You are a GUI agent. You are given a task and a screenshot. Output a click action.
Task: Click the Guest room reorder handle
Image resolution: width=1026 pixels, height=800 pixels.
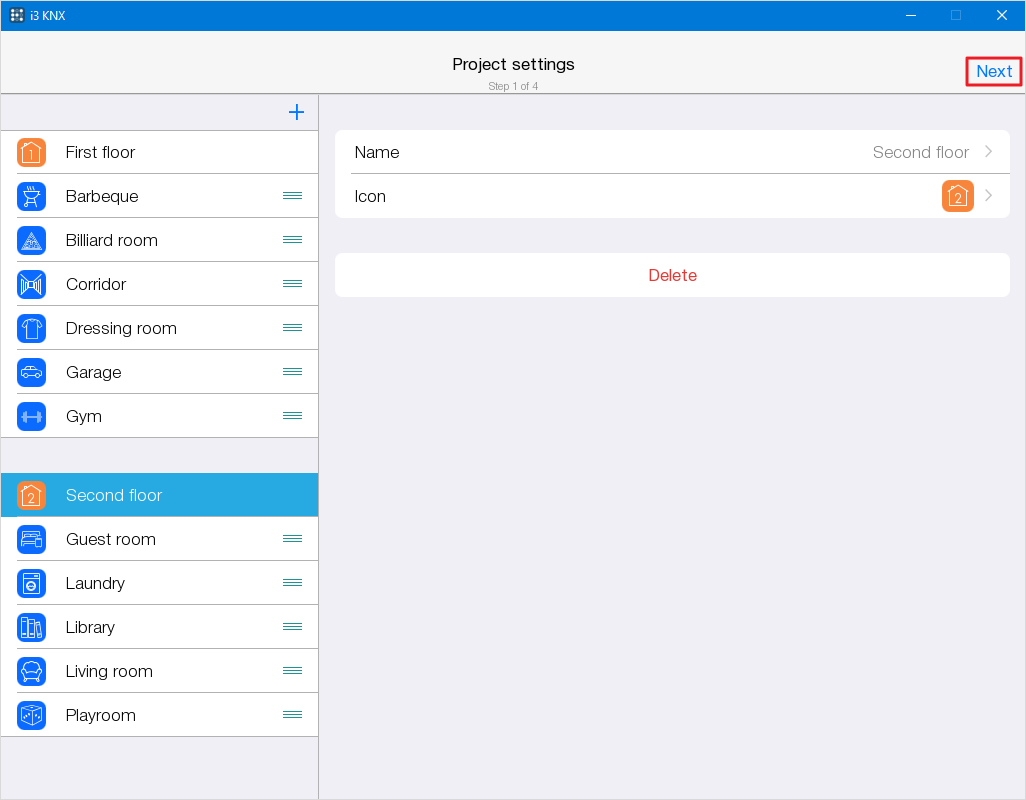click(292, 539)
